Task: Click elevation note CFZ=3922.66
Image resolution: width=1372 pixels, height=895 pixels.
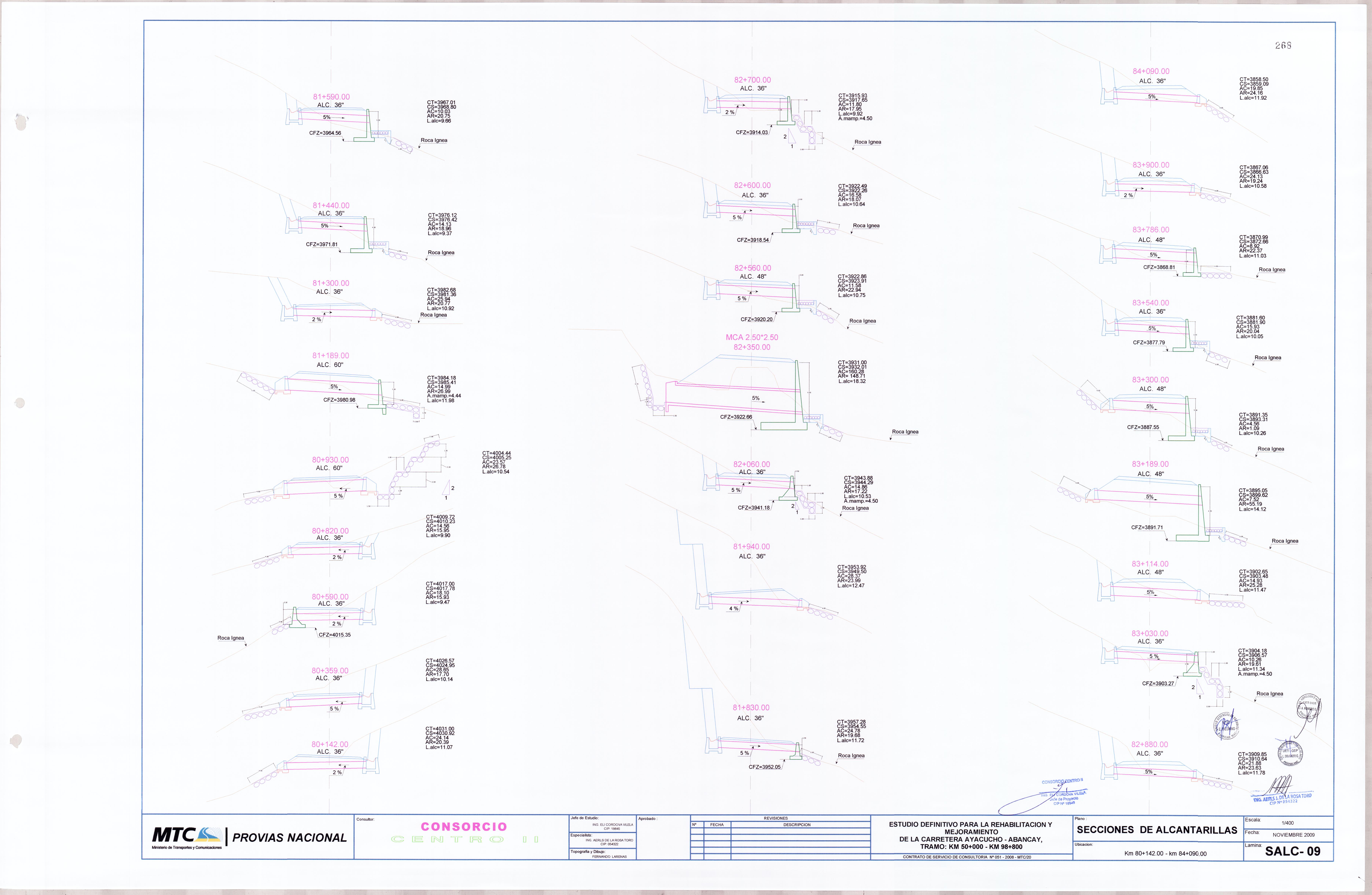Action: (736, 417)
